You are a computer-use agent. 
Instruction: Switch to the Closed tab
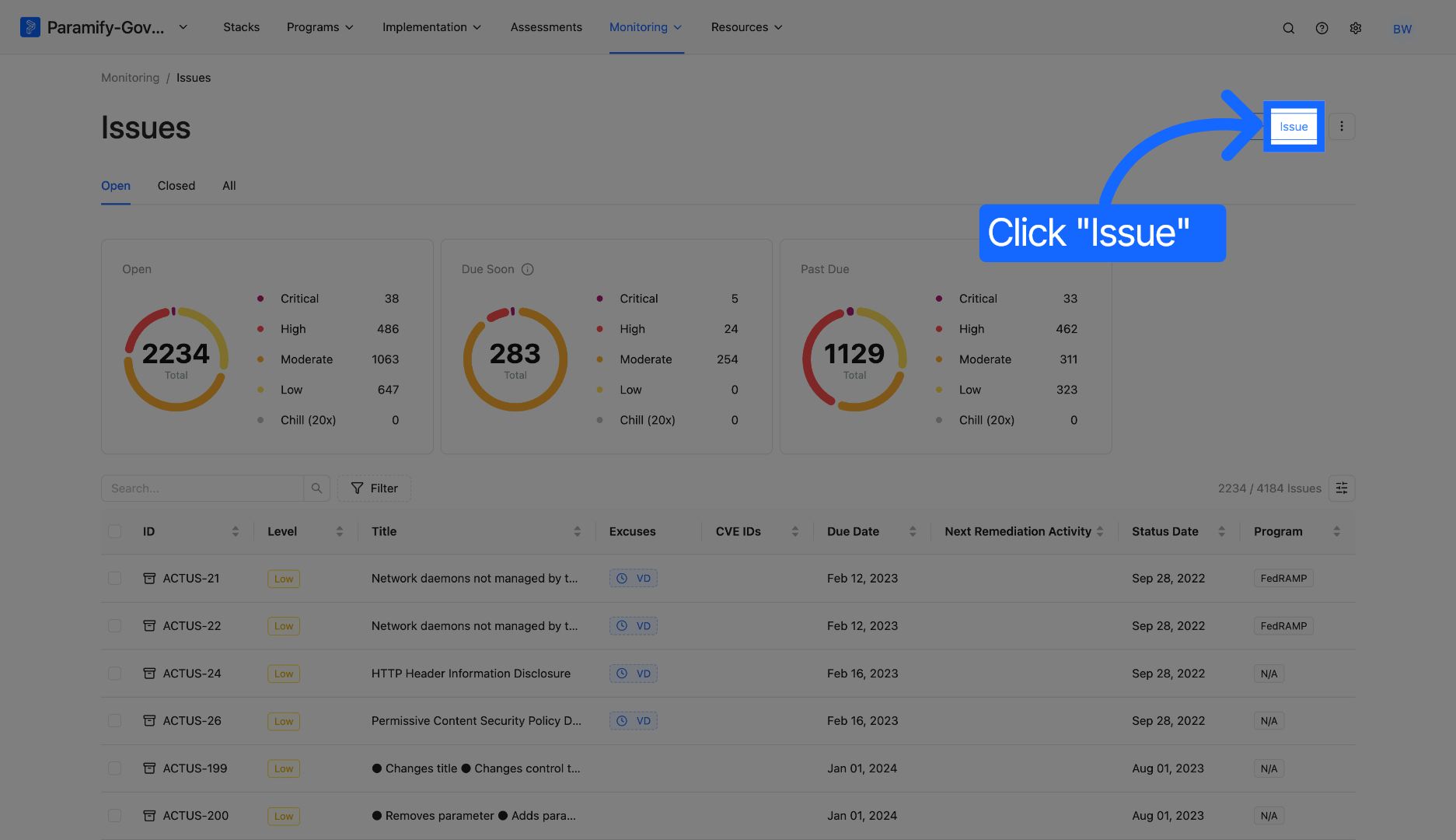tap(176, 186)
